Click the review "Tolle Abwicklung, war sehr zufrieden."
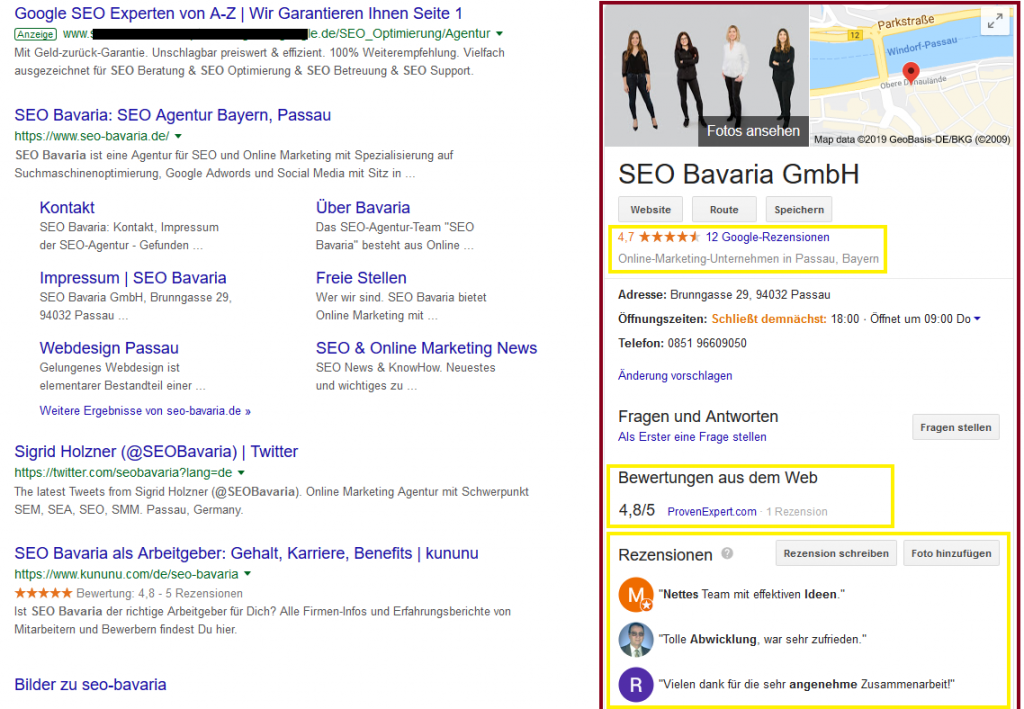1024x709 pixels. 762,639
